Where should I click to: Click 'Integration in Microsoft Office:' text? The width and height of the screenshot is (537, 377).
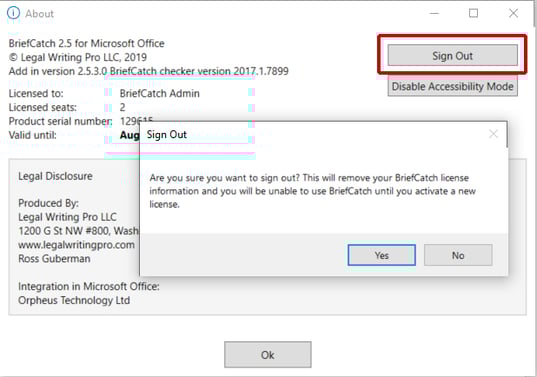89,286
